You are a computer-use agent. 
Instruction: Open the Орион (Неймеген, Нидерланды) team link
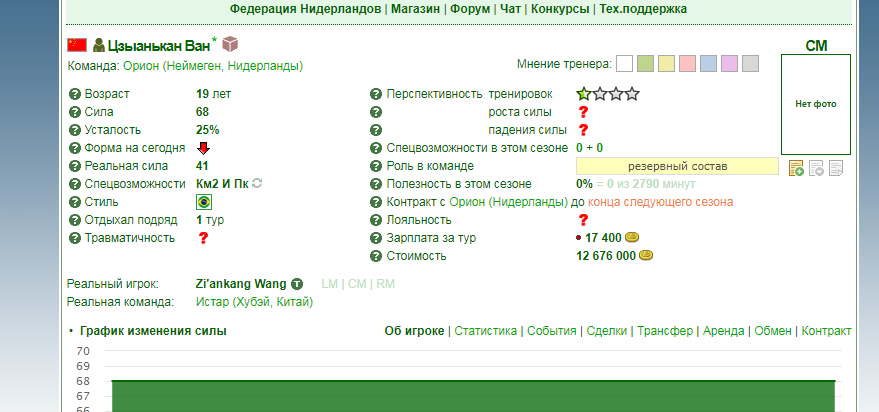212,66
